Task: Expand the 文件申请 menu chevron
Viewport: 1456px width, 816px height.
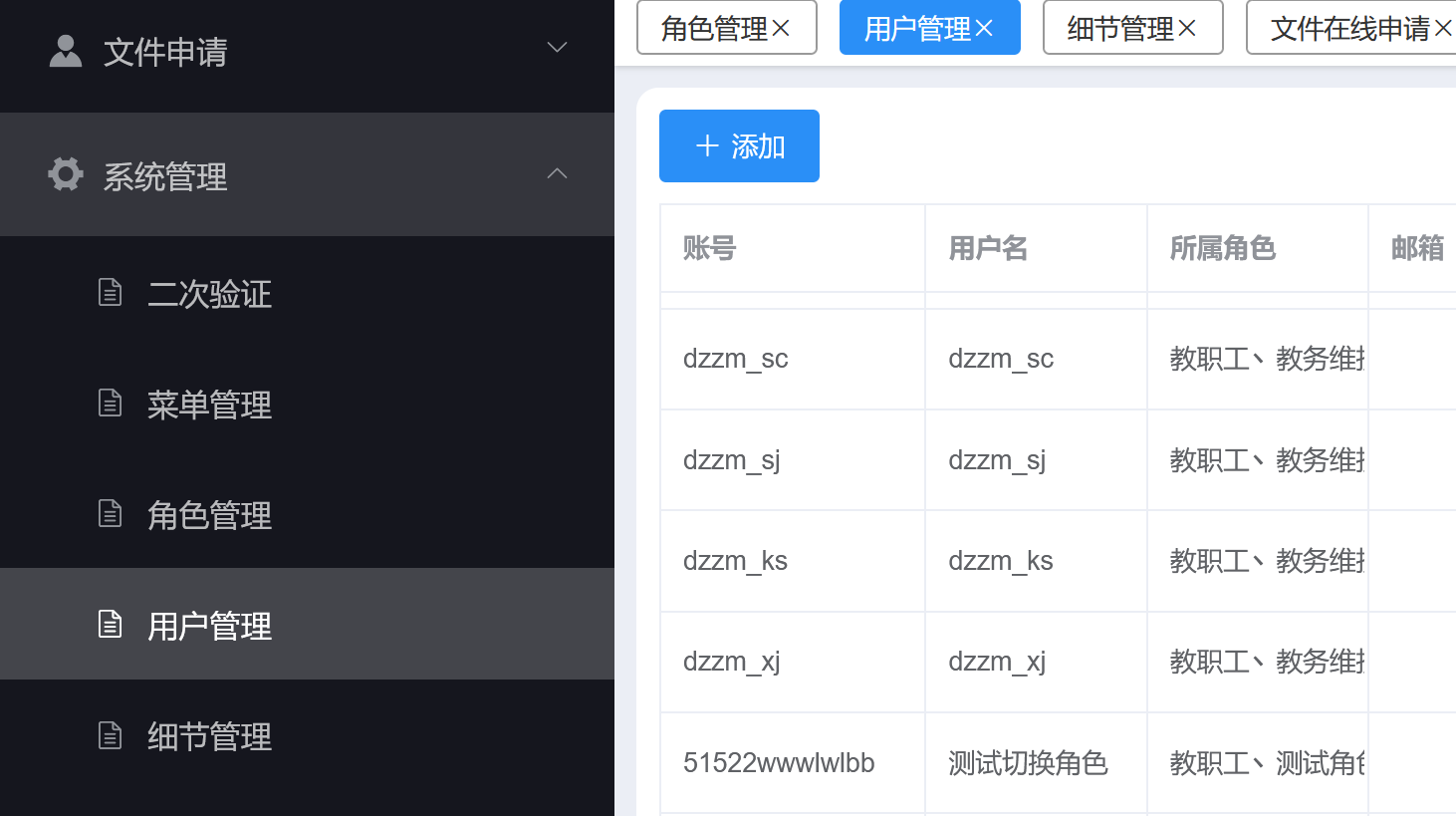Action: [x=557, y=48]
